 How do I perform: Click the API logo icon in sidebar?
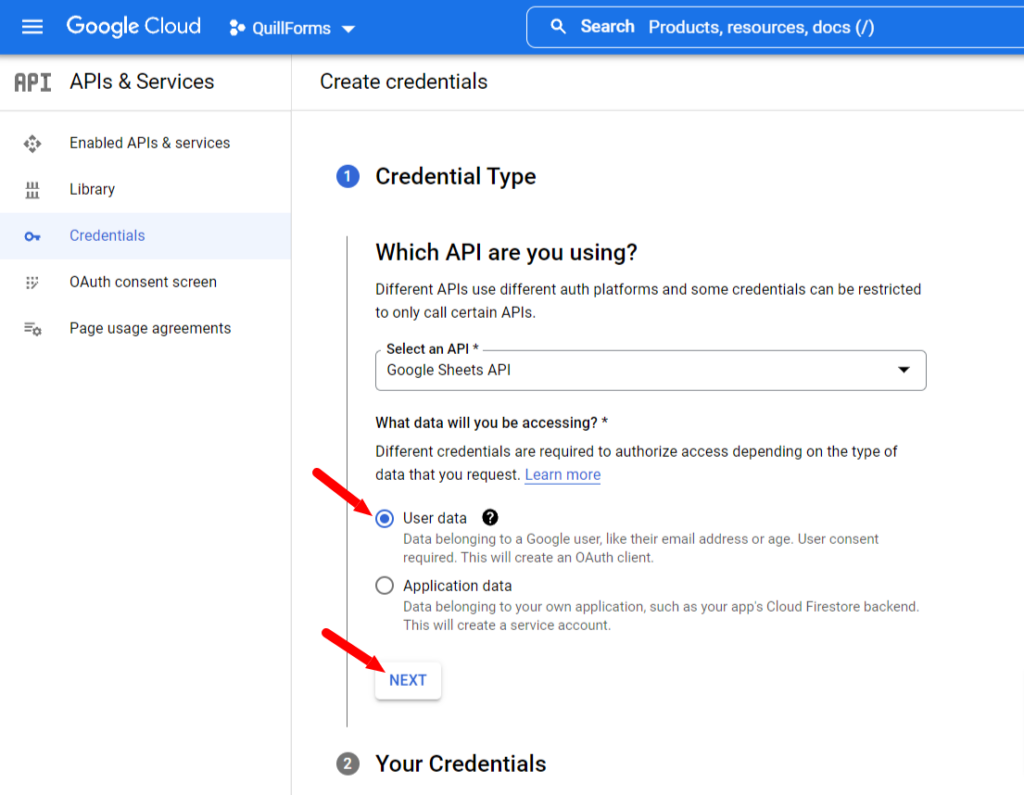(x=33, y=82)
